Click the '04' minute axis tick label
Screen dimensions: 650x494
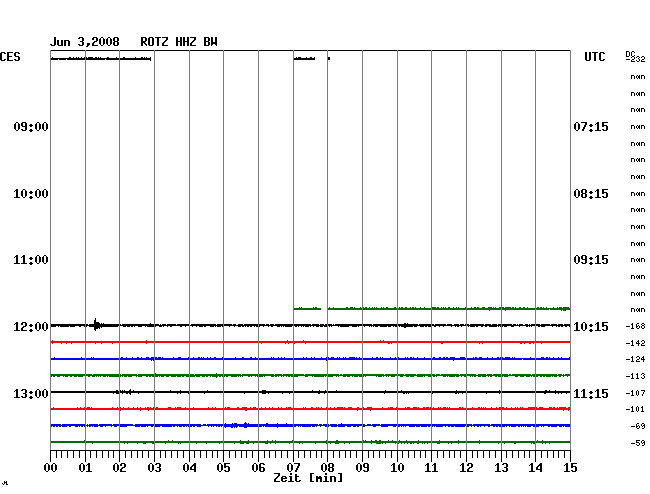tap(189, 468)
